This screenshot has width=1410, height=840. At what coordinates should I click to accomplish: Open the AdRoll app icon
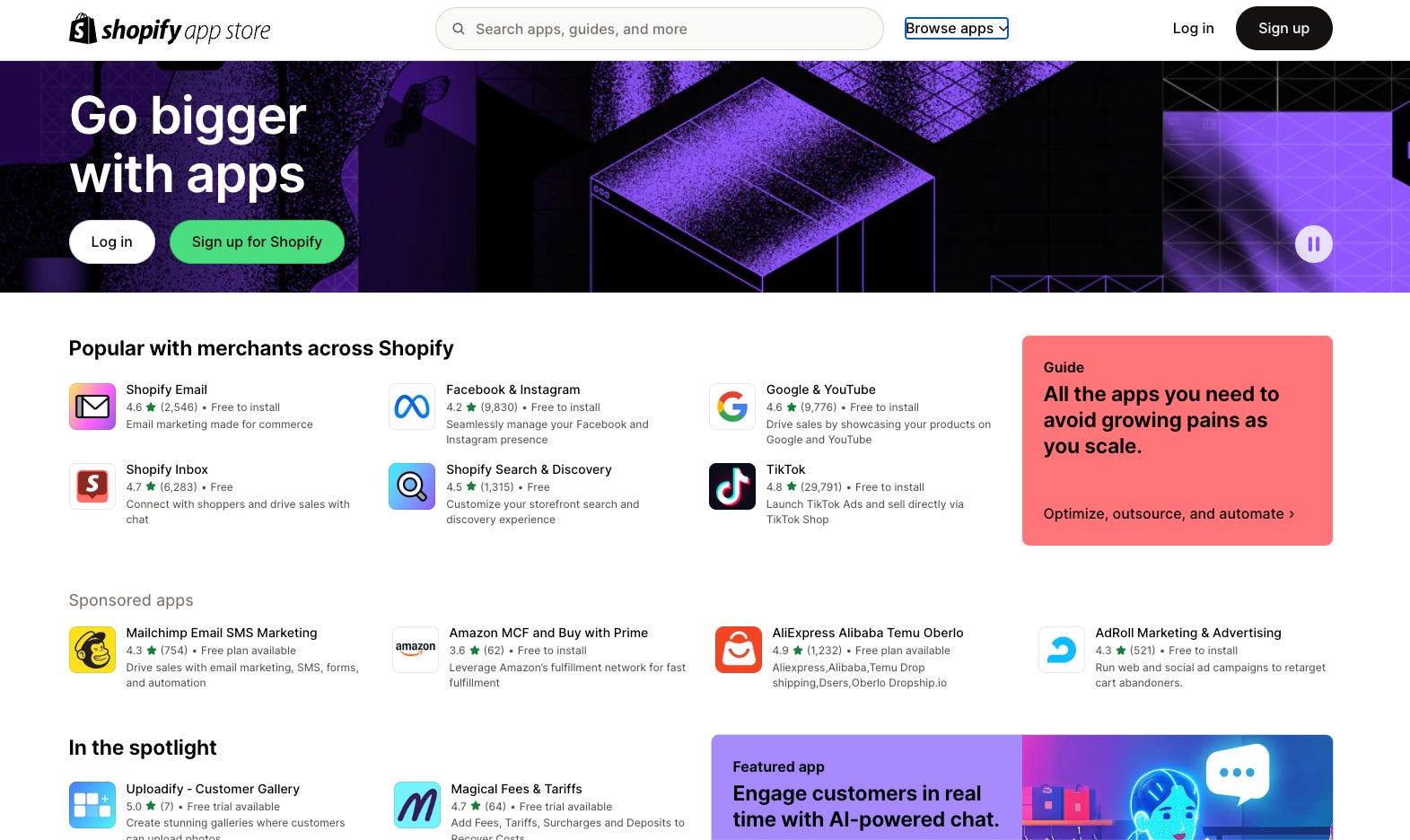click(1062, 650)
